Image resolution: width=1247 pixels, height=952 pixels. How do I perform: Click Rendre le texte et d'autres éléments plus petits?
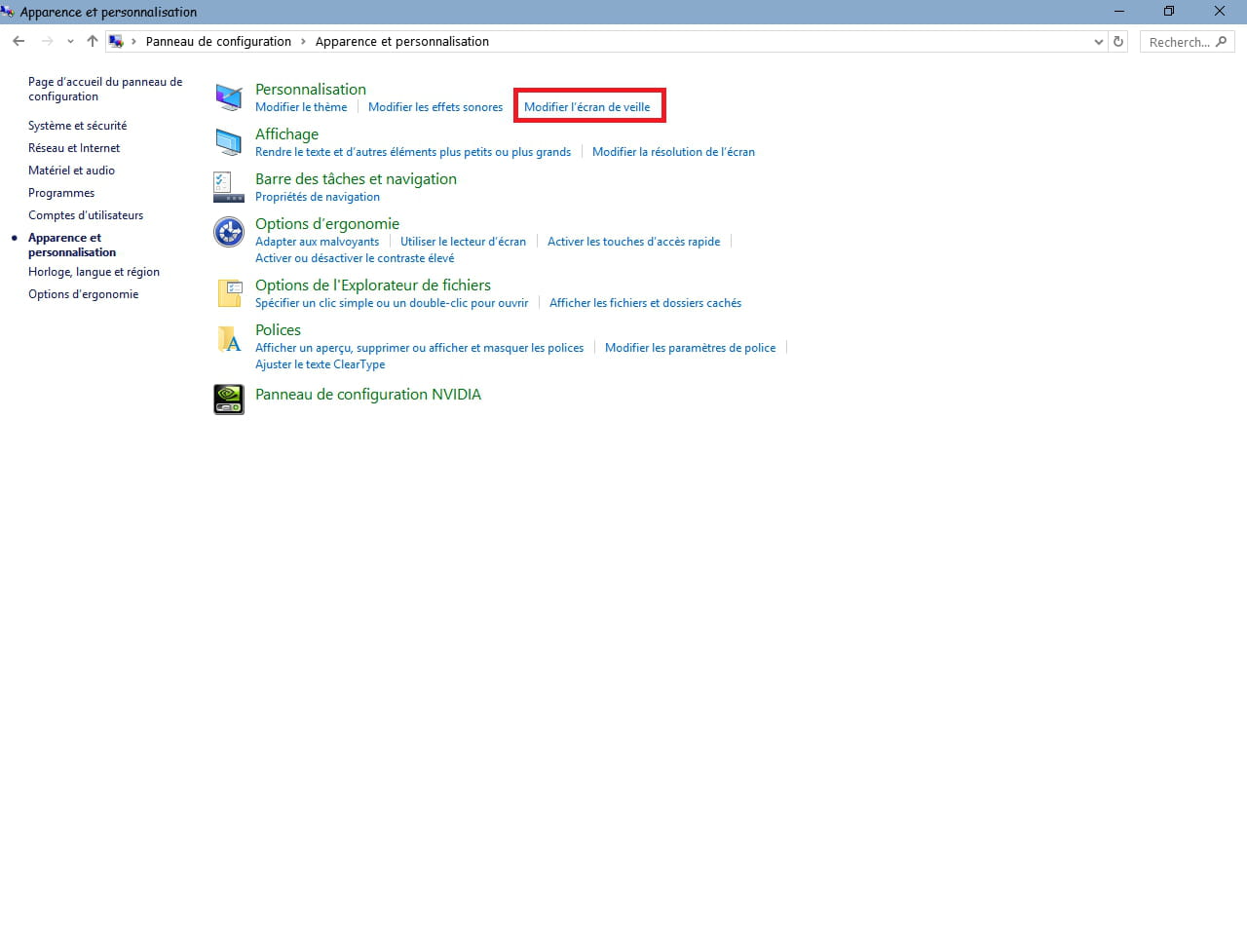(413, 152)
